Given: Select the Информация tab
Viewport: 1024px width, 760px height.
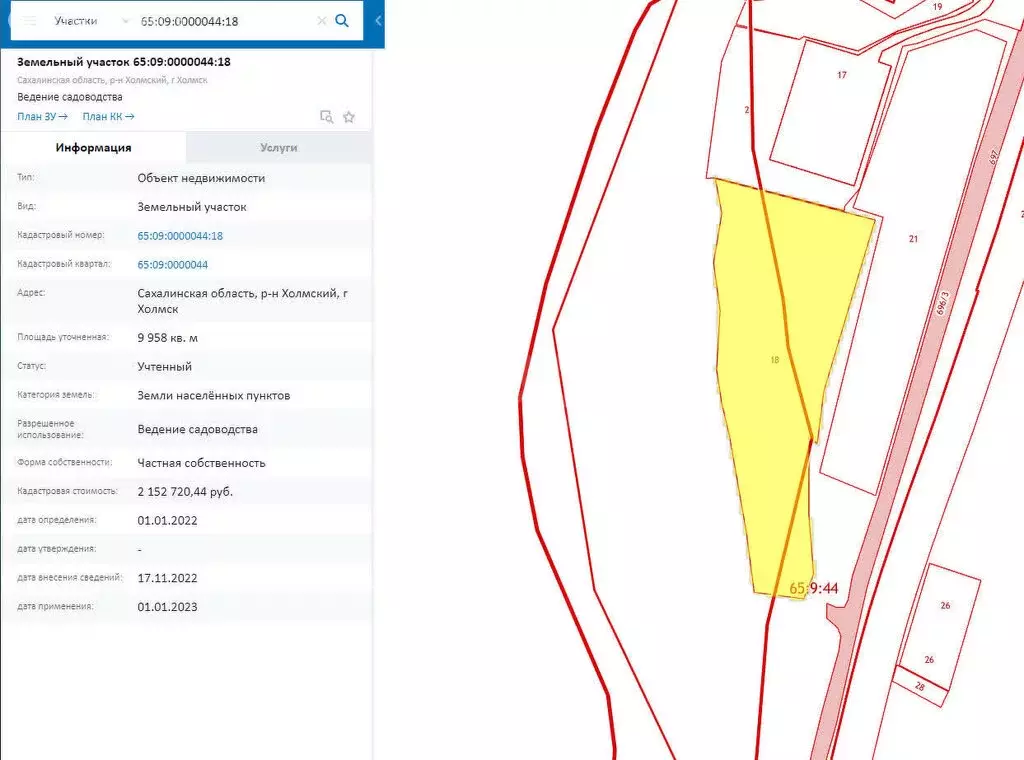Looking at the screenshot, I should click(x=94, y=147).
